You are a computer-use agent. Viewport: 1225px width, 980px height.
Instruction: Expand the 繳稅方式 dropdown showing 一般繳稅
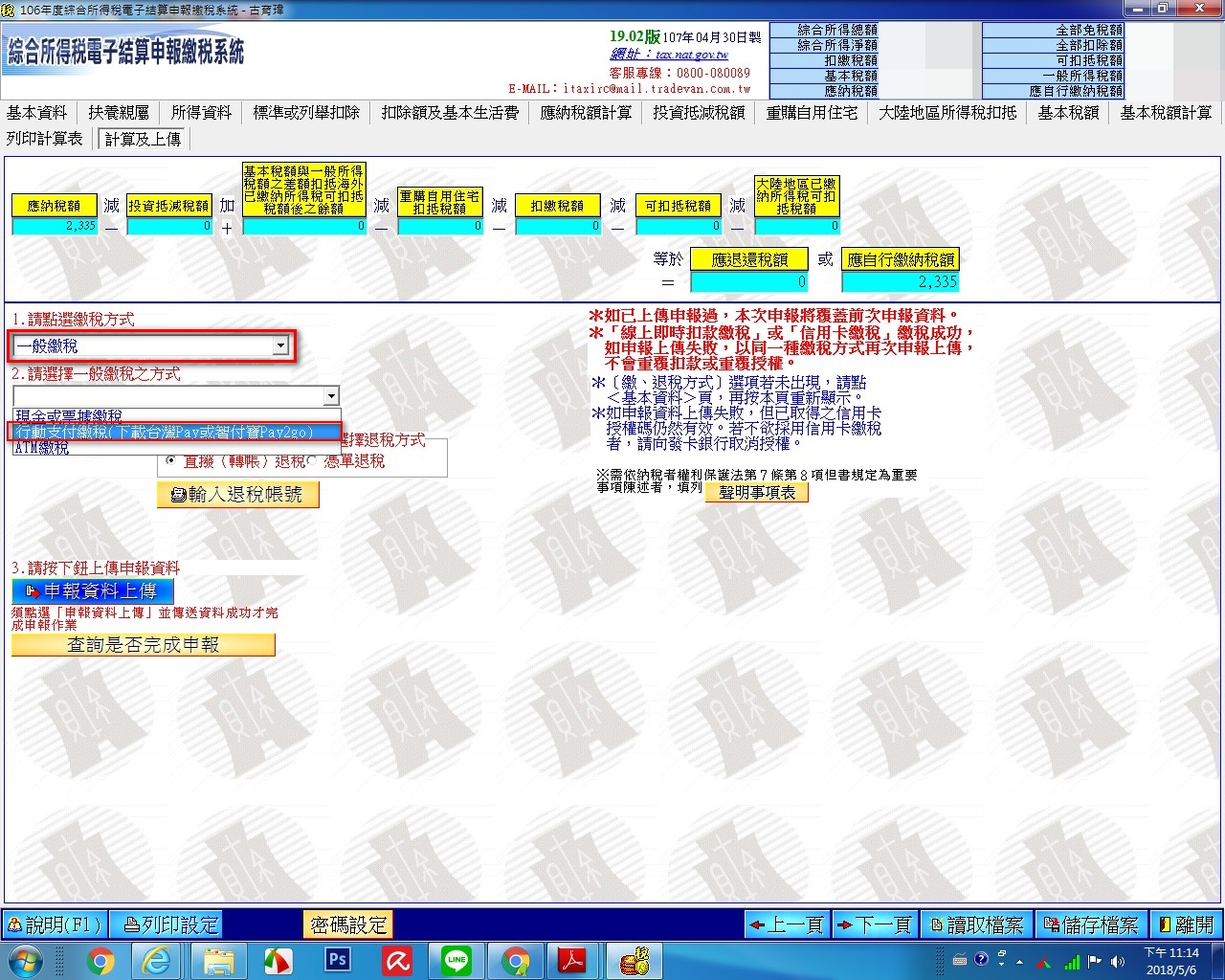[x=280, y=346]
